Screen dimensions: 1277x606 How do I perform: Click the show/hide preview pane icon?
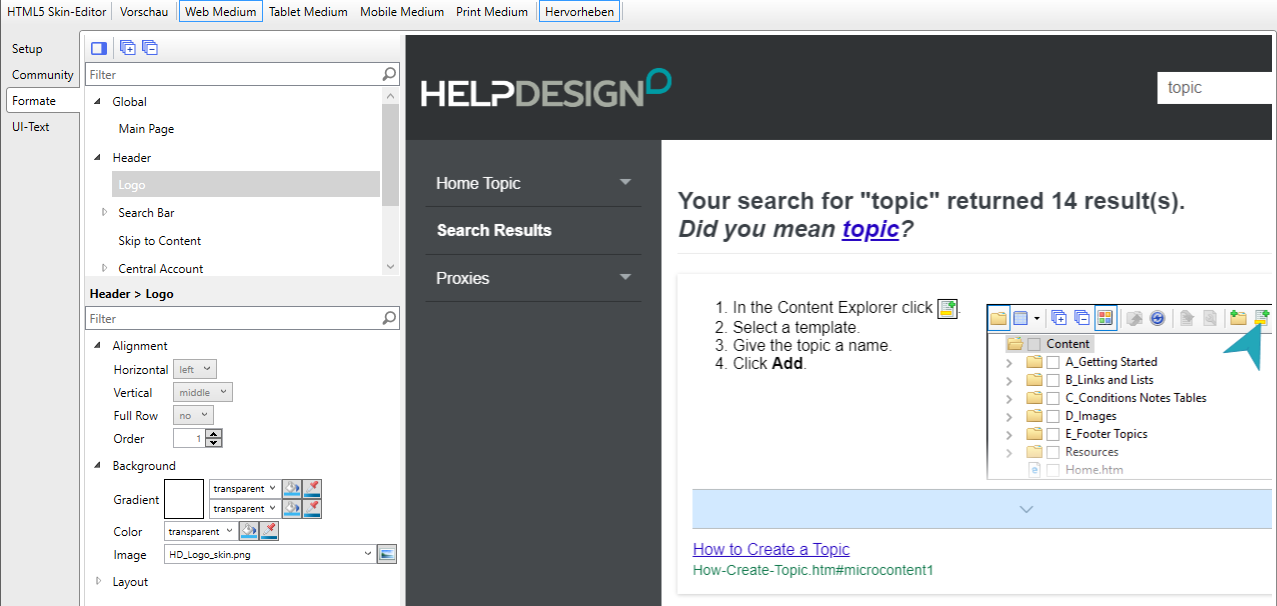(98, 48)
